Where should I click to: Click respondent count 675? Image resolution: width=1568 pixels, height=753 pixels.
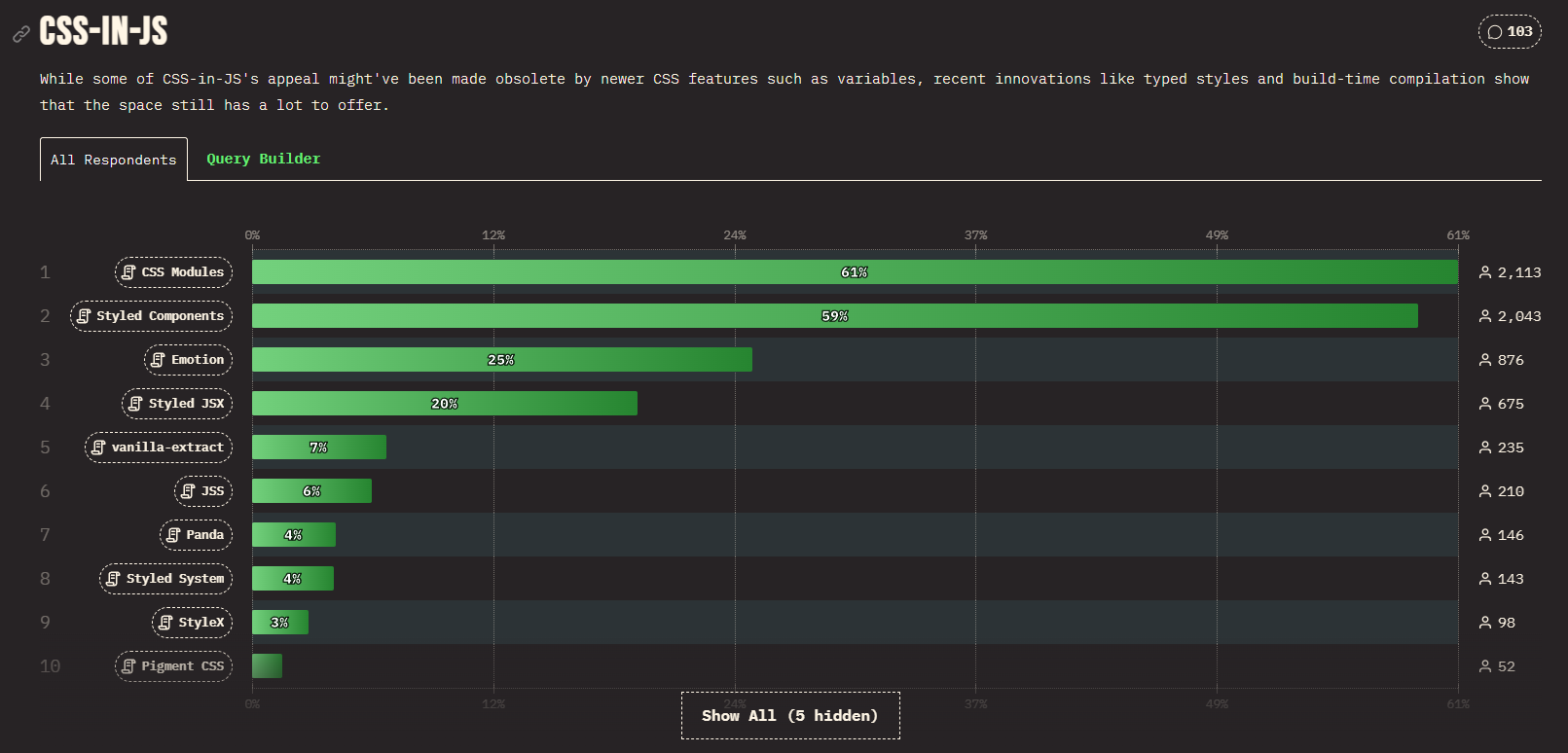(x=1511, y=404)
